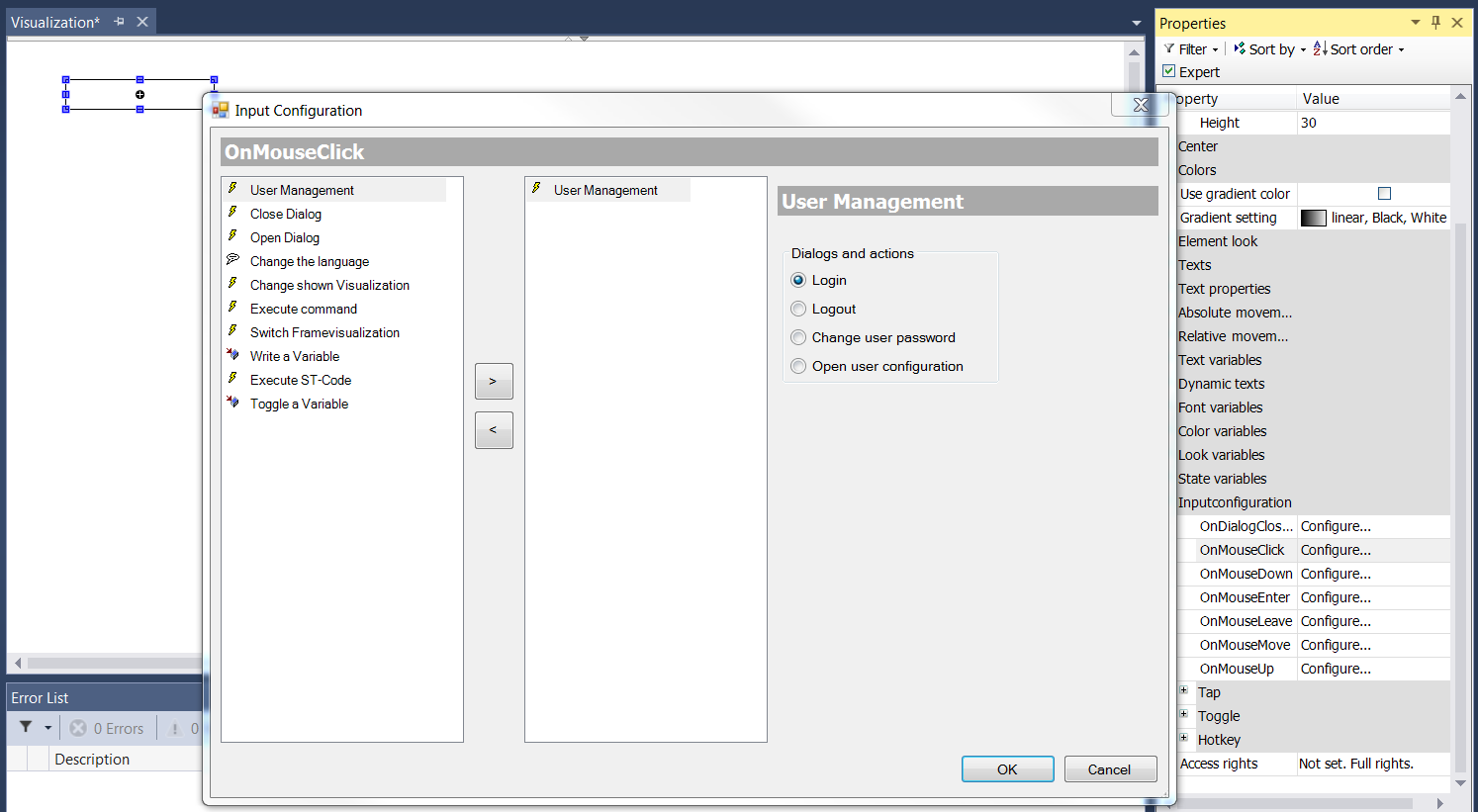Click the Input Configuration dialog title icon
The image size is (1478, 812).
coord(221,110)
